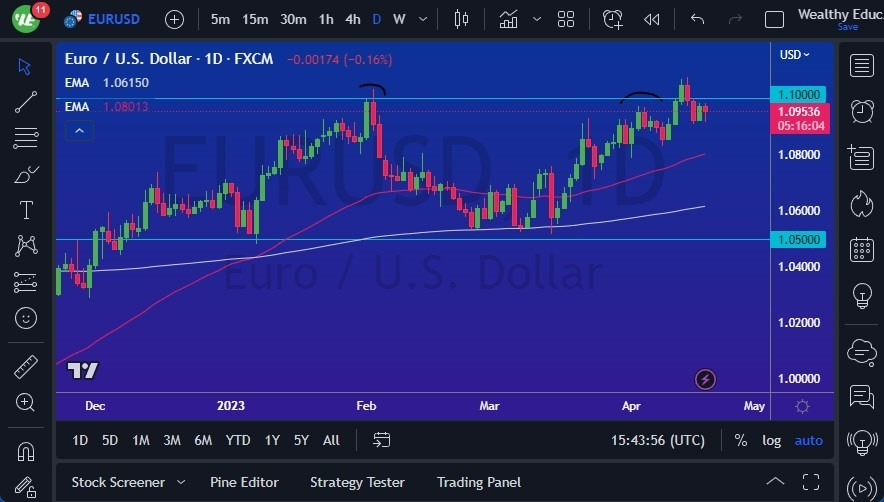Select the weekly W timeframe

pos(399,19)
